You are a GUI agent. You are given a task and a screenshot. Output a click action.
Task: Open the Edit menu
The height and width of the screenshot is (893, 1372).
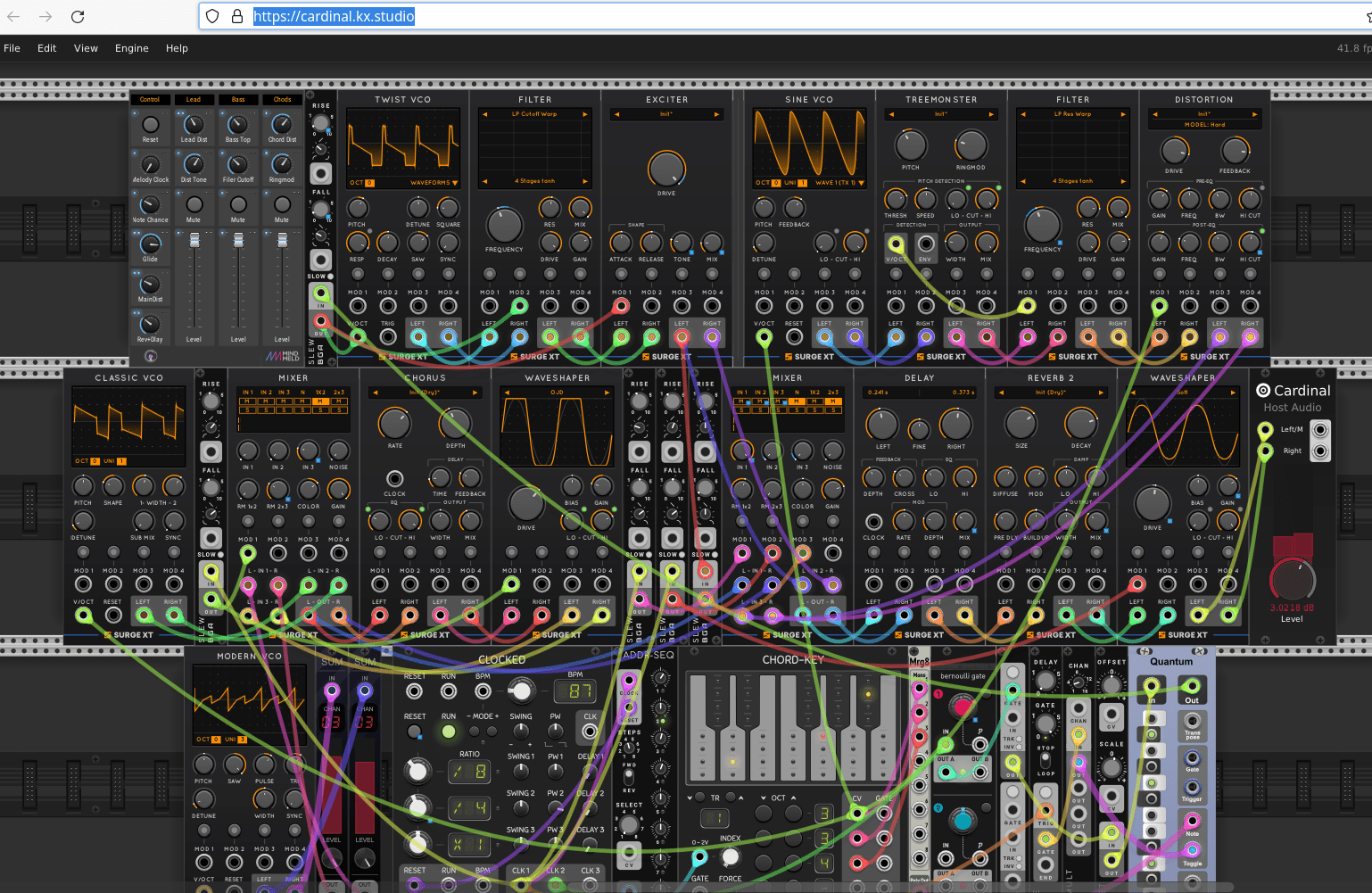click(x=46, y=48)
